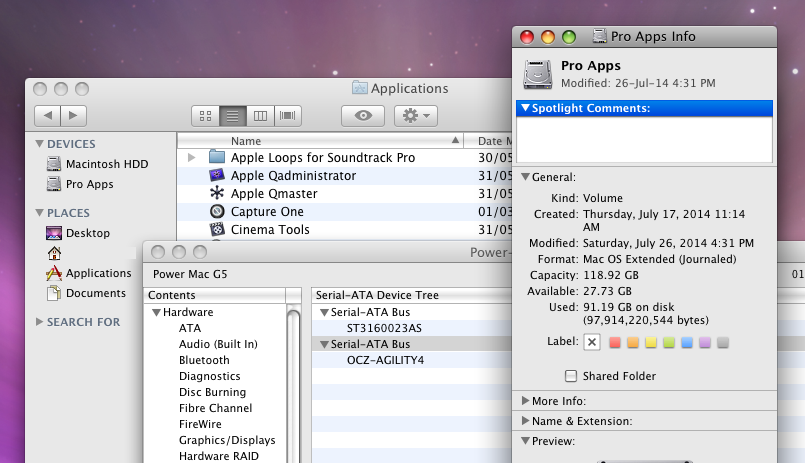The width and height of the screenshot is (805, 463).
Task: Switch Finder to icon view
Action: tap(205, 116)
